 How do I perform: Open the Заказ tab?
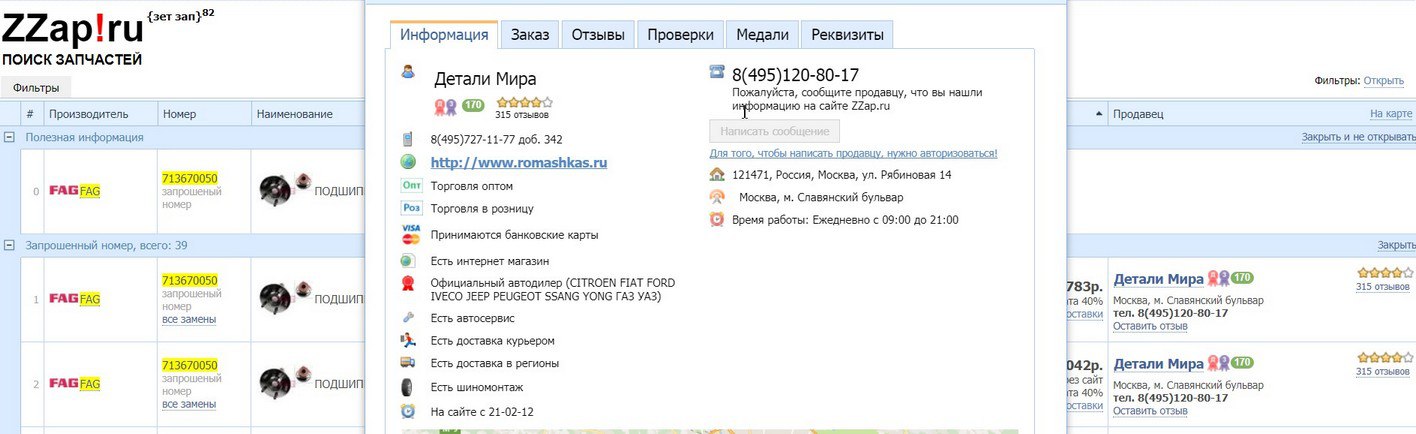point(530,34)
